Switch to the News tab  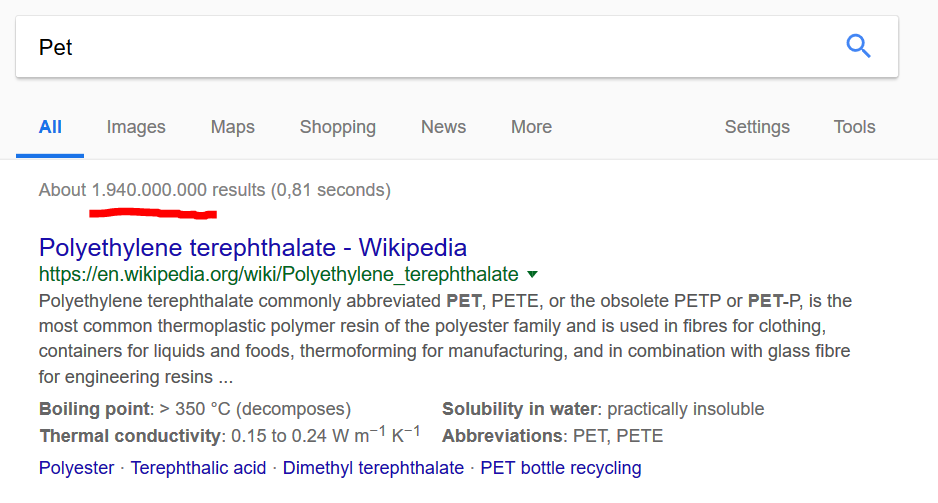[x=443, y=127]
